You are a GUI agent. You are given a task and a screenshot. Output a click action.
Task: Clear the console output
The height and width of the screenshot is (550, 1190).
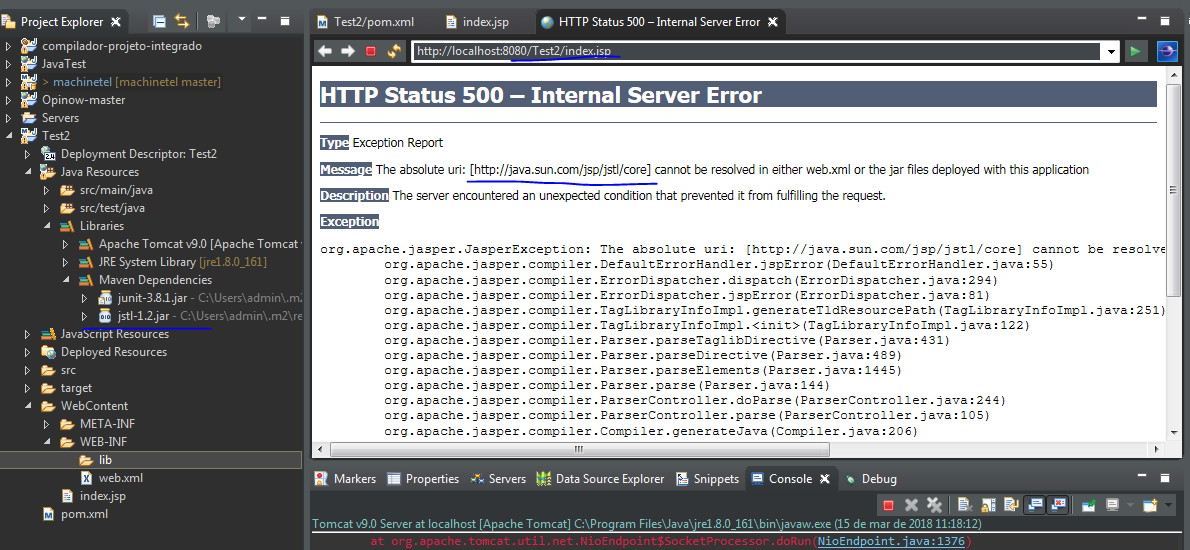click(965, 504)
